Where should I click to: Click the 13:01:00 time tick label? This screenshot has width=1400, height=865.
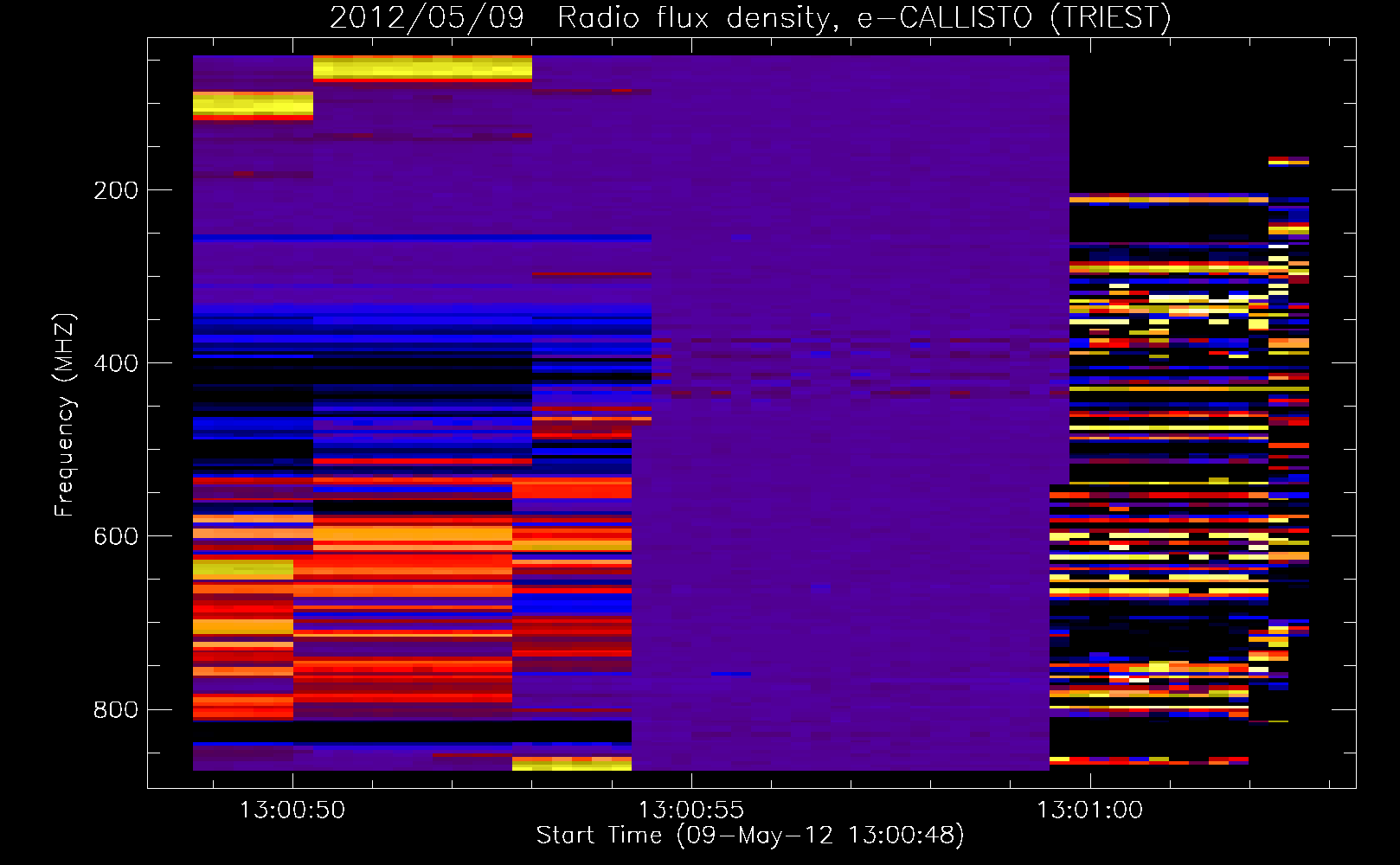1090,811
